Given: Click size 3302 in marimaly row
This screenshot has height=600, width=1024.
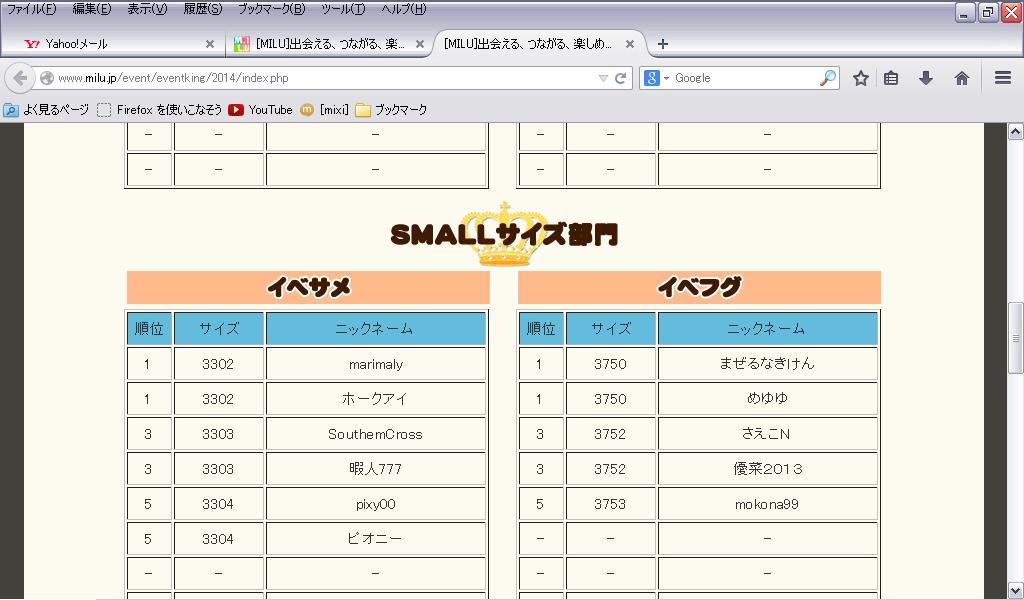Looking at the screenshot, I should [218, 364].
